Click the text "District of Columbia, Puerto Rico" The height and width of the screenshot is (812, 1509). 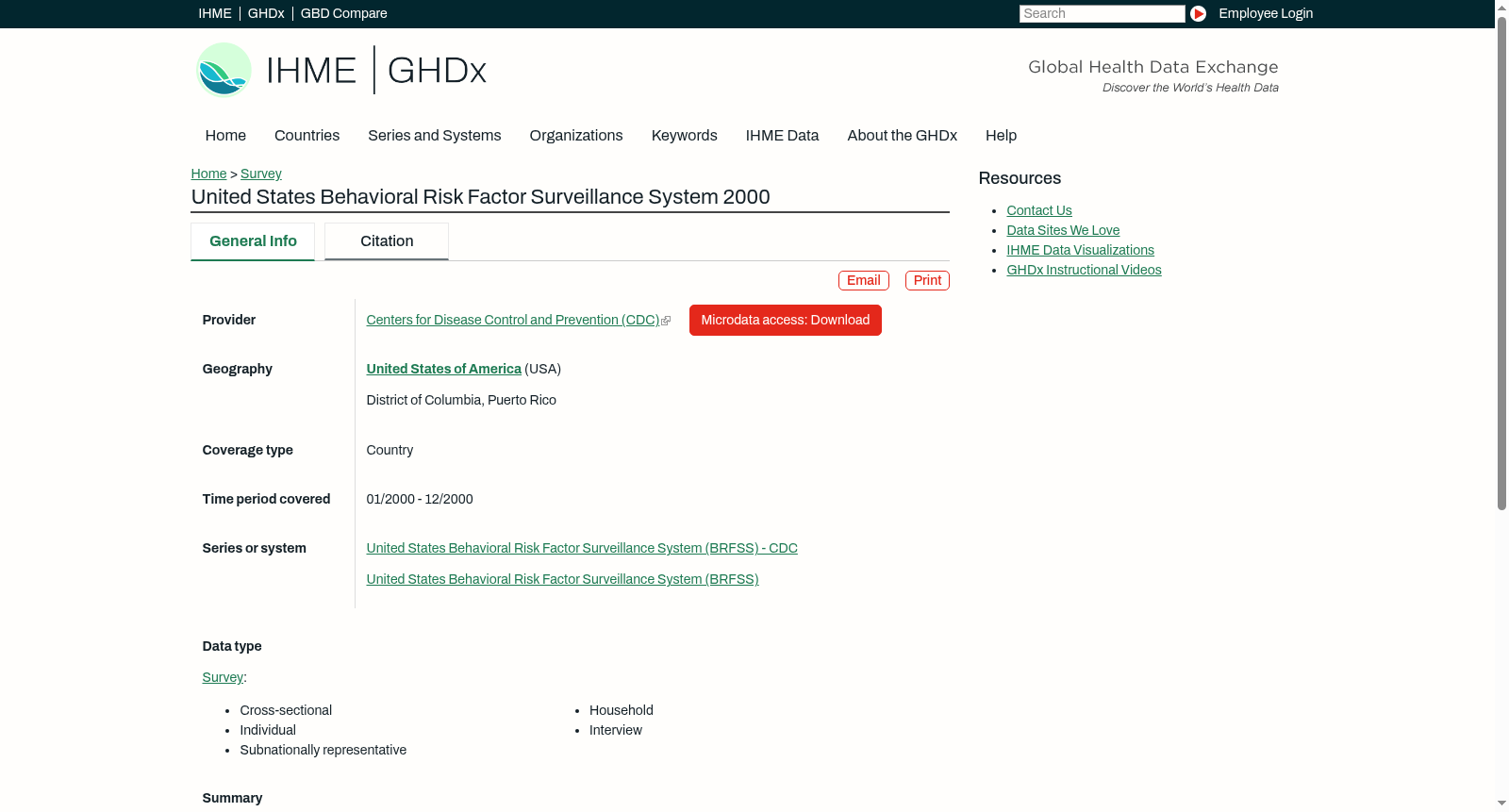[461, 401]
